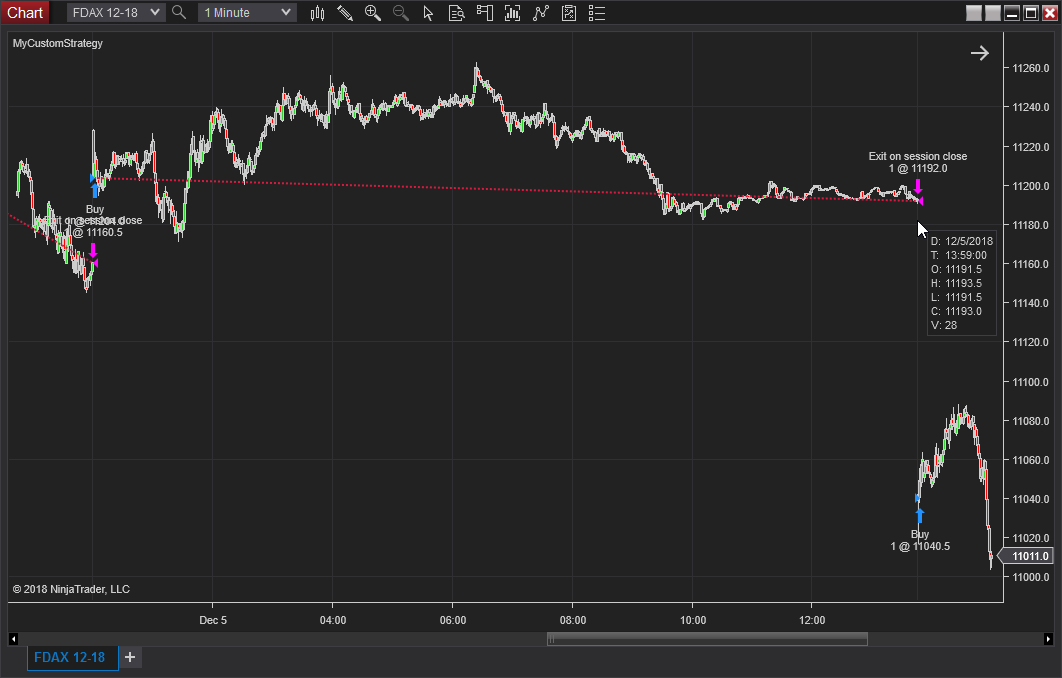
Task: Click the D: 12/5/2018 tooltip line
Action: (x=962, y=241)
